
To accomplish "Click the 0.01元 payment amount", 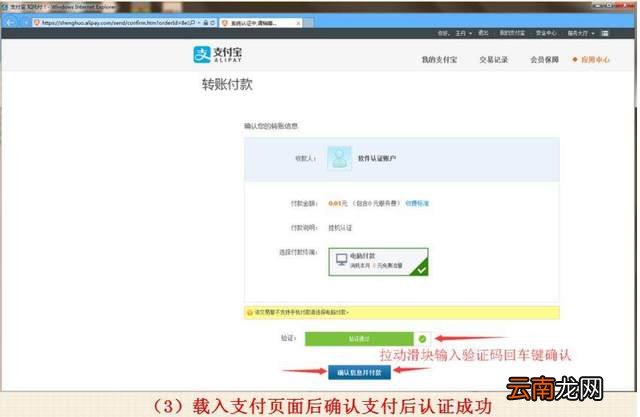I will pyautogui.click(x=338, y=203).
